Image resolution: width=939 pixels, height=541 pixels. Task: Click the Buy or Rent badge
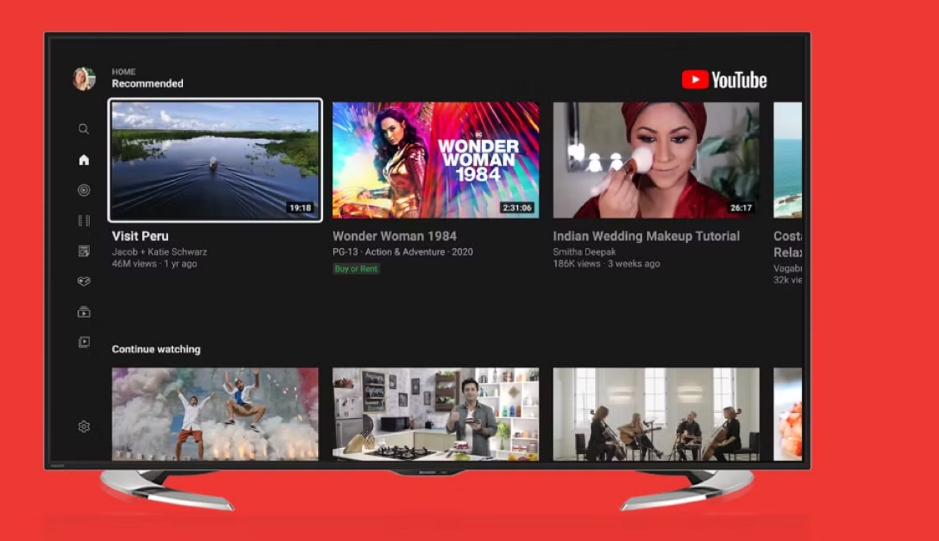pos(356,269)
